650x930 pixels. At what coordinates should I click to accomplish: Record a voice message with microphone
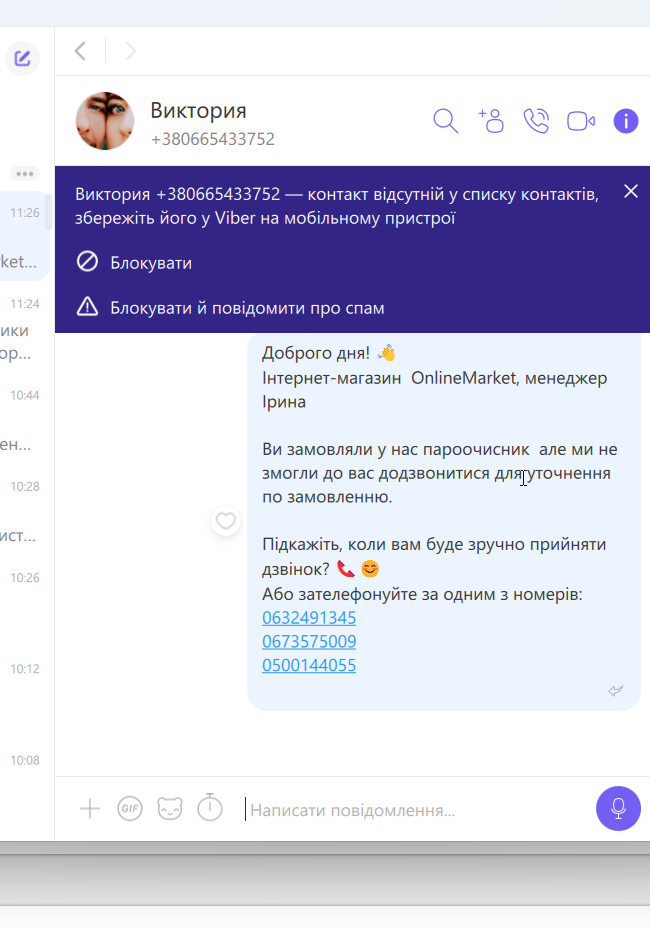(619, 808)
